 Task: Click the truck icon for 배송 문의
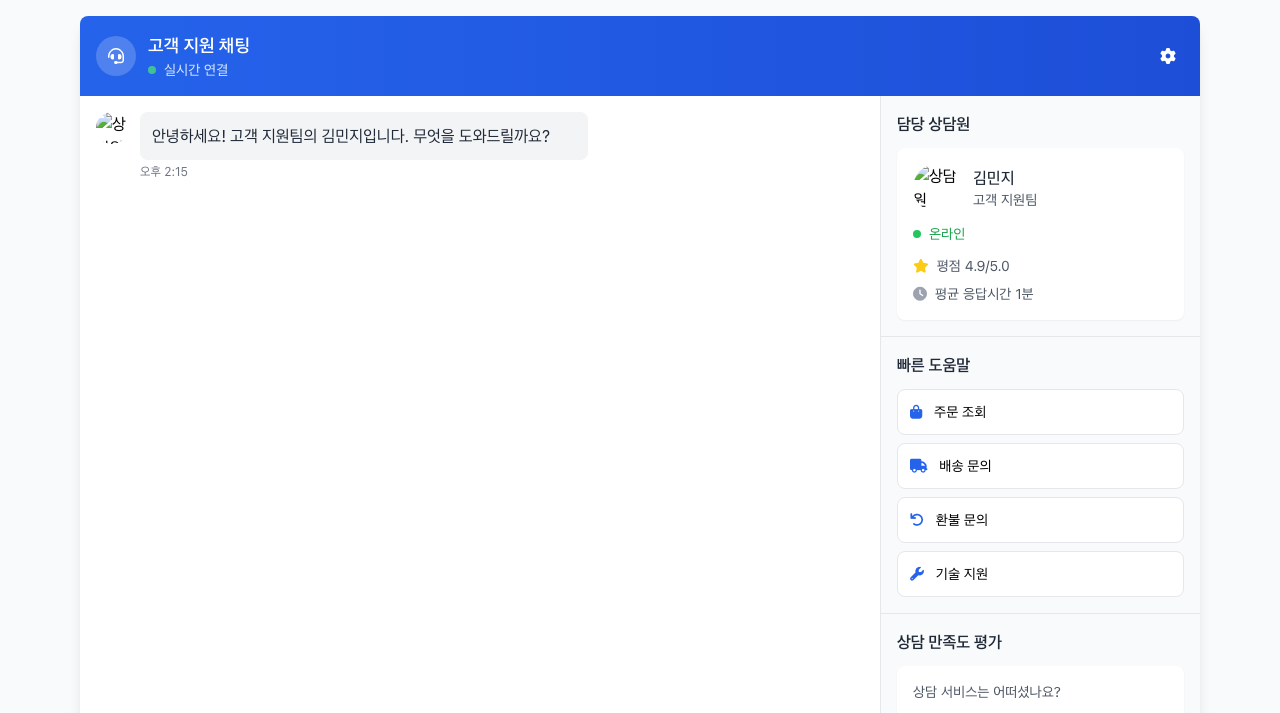pos(918,466)
